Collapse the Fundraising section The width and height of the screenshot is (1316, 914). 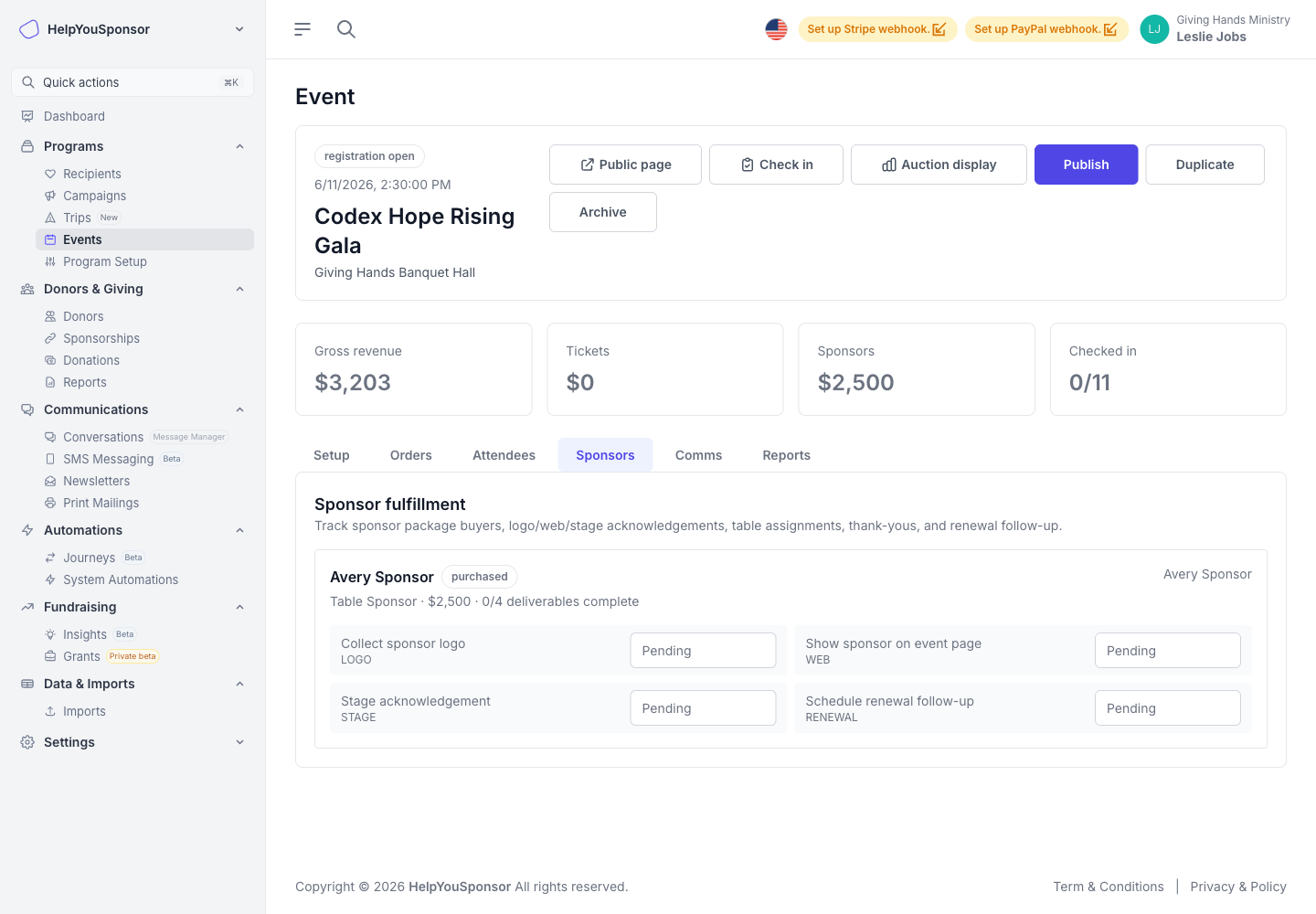pyautogui.click(x=239, y=607)
